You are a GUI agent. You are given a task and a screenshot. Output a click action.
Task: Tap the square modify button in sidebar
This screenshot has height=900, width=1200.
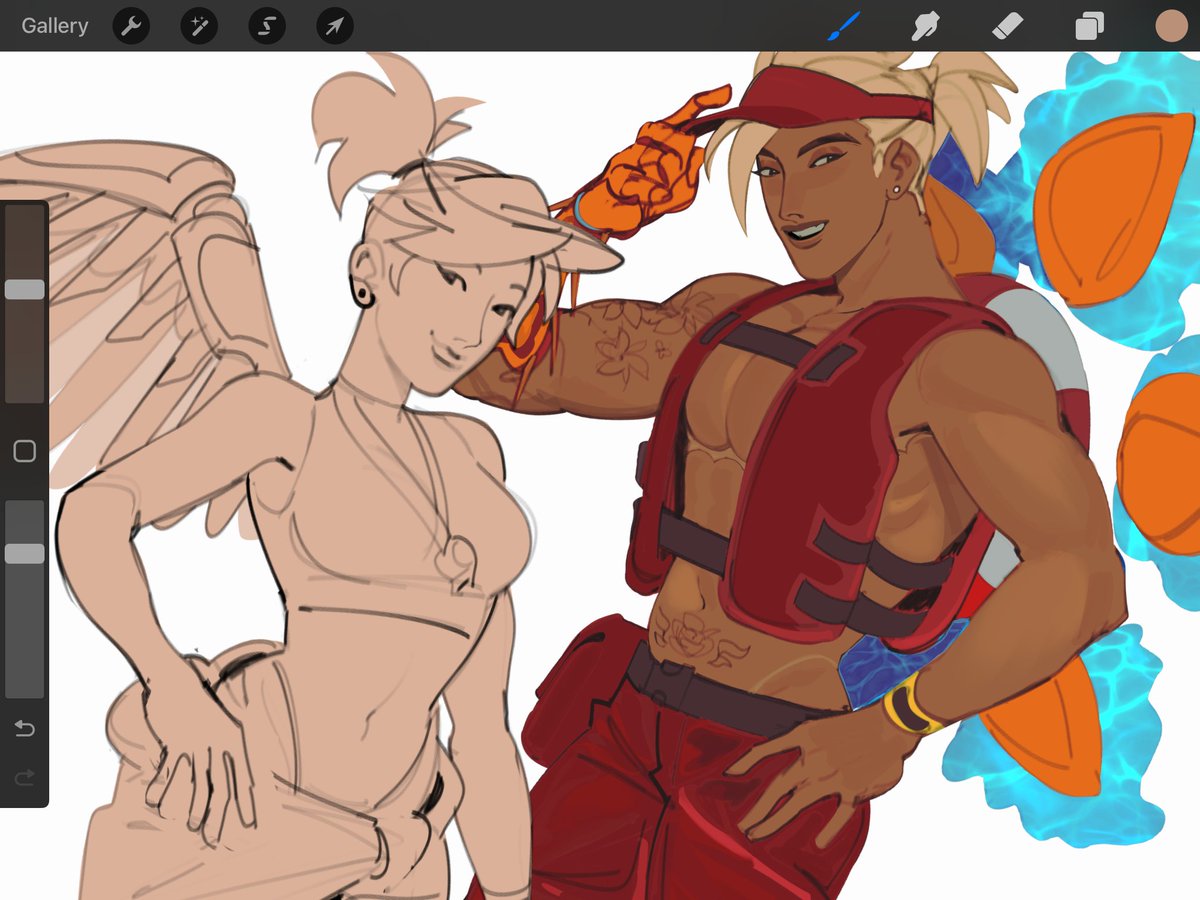(24, 451)
